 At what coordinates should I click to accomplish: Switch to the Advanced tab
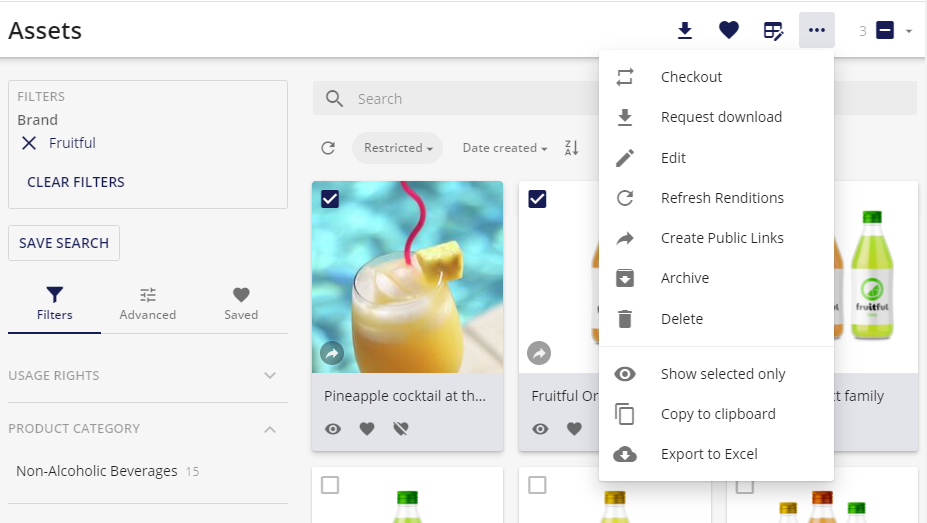coord(148,304)
